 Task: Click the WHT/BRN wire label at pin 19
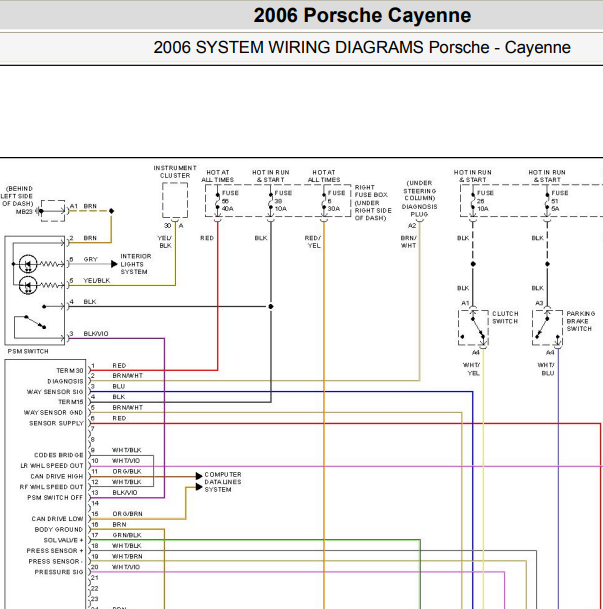[127, 556]
